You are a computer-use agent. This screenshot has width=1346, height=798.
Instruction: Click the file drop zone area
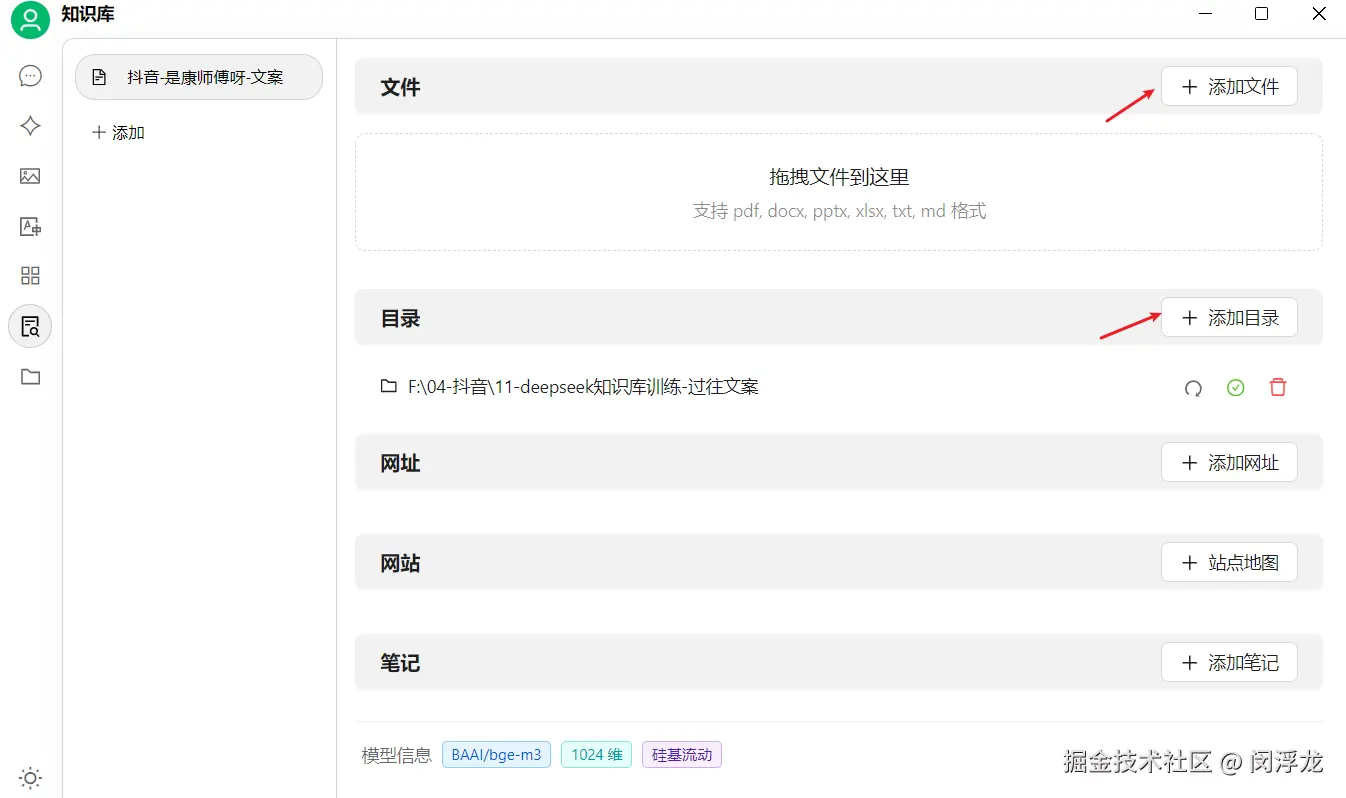[839, 192]
